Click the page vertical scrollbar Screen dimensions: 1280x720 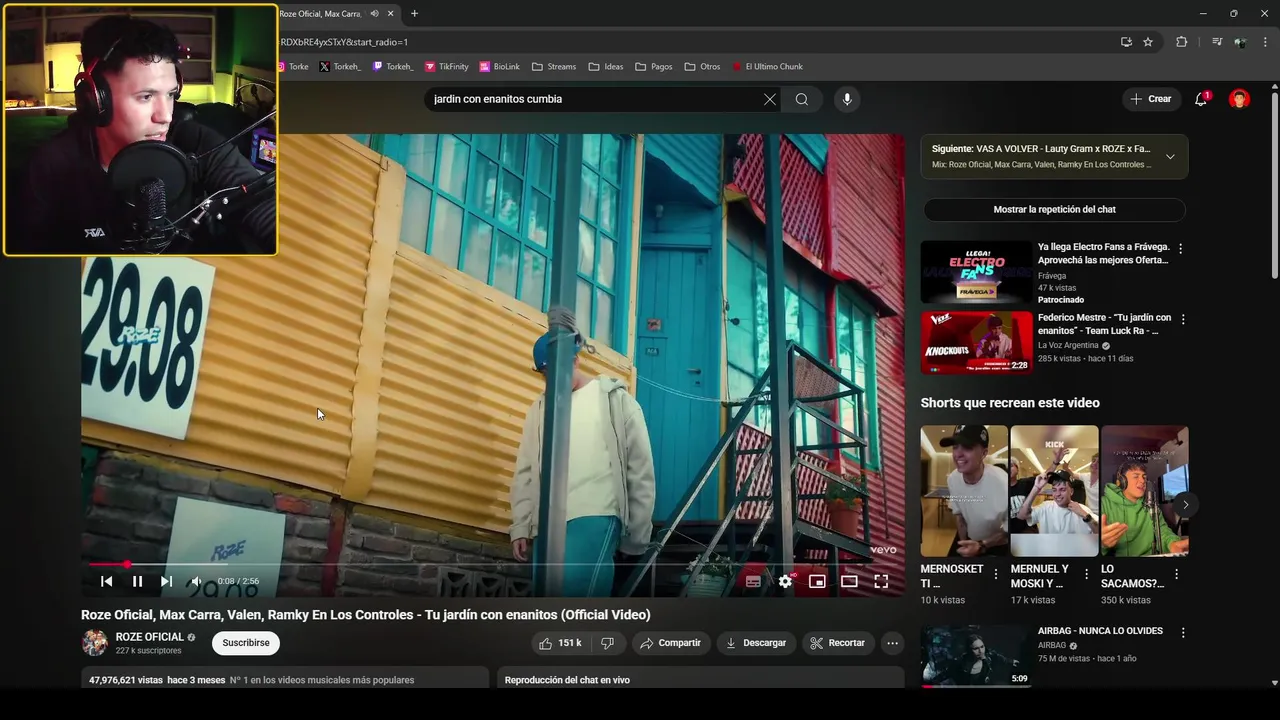[x=1274, y=185]
